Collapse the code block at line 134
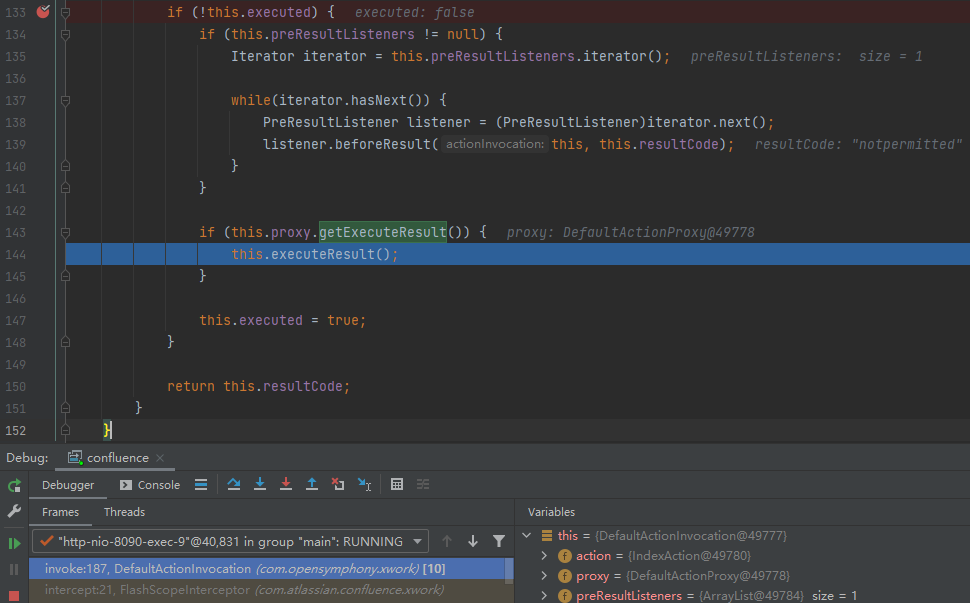The image size is (970, 603). pos(65,34)
